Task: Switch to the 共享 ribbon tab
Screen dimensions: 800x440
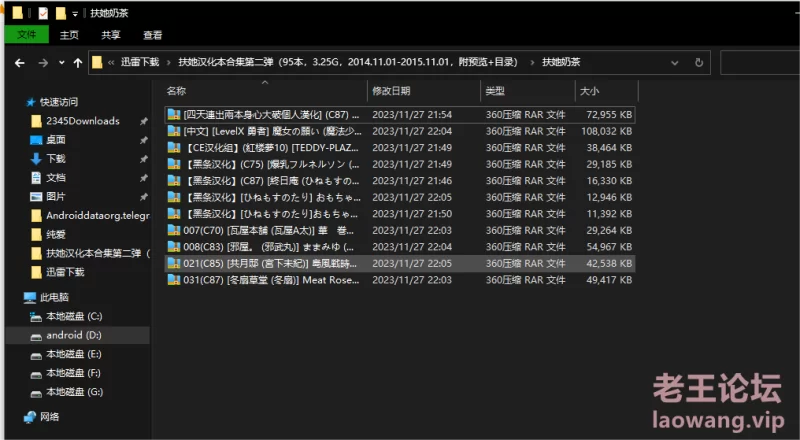Action: coord(111,35)
